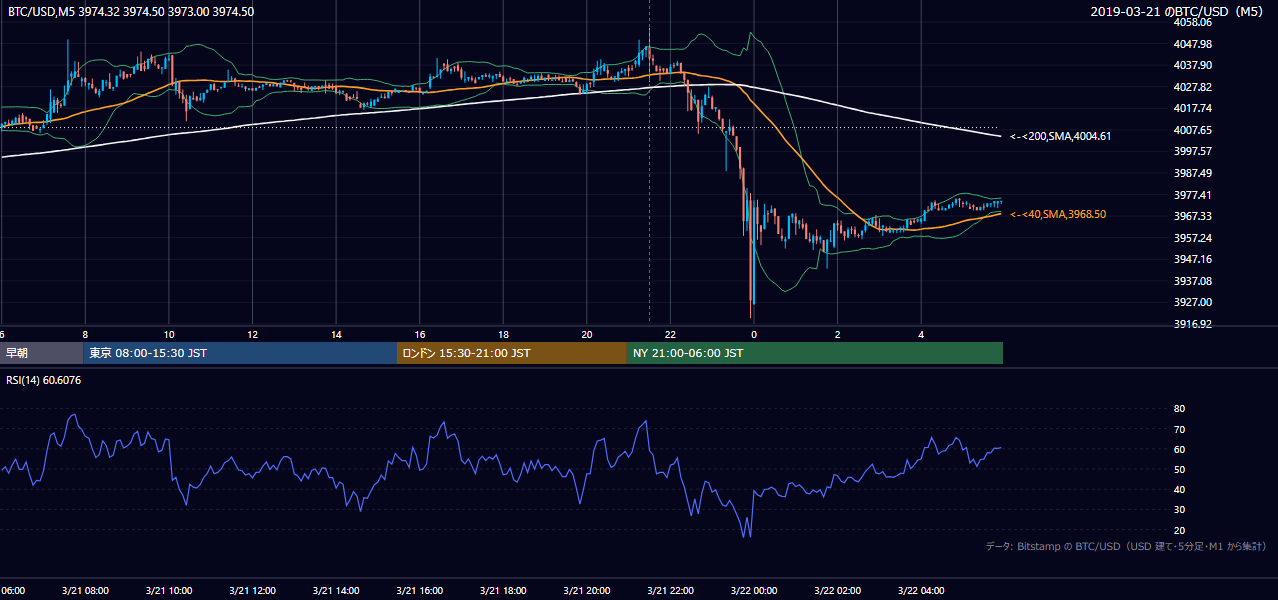Click hour tick 22 under price chart
The width and height of the screenshot is (1278, 600).
click(671, 334)
